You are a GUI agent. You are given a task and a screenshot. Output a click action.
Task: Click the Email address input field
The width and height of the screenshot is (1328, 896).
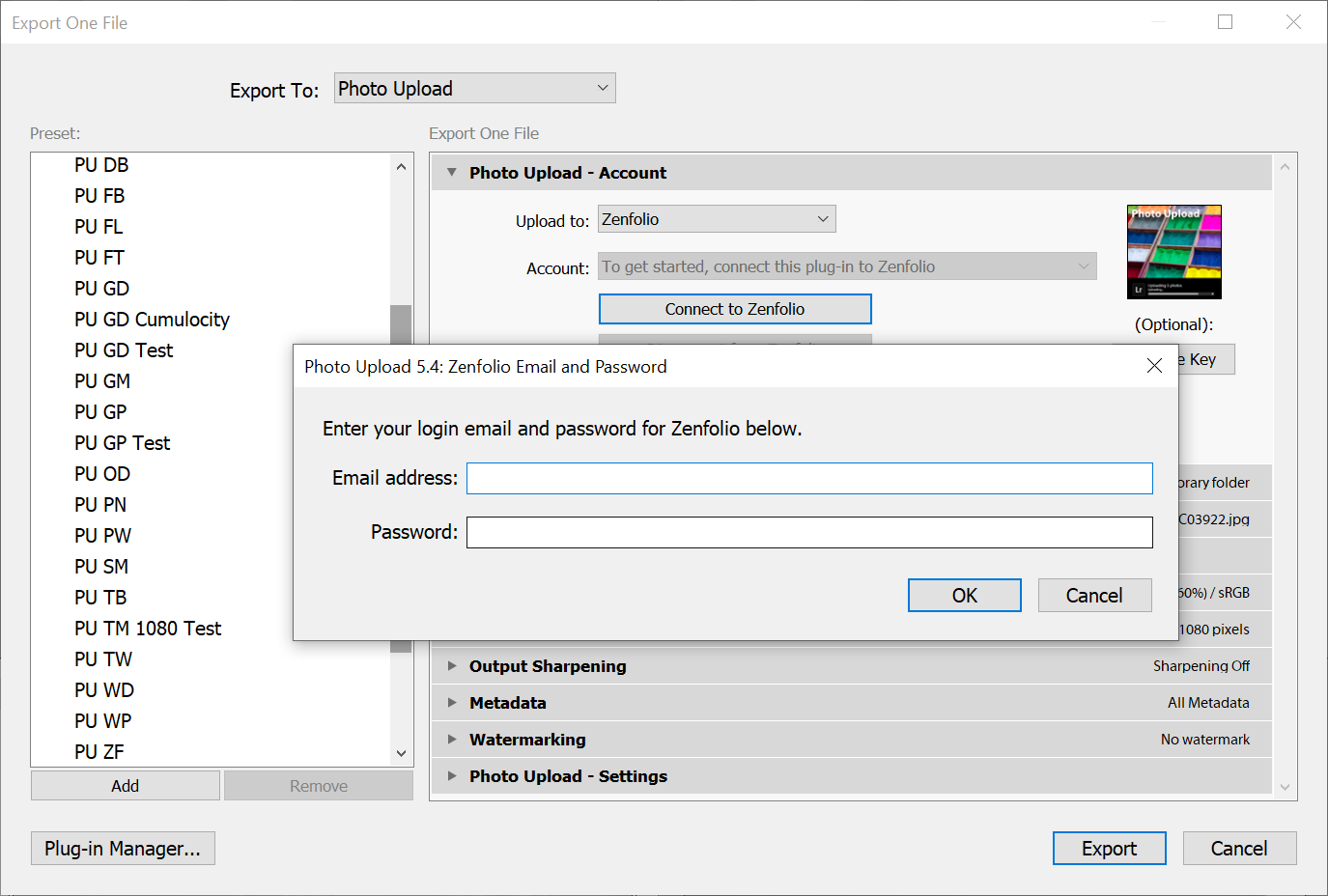(808, 479)
